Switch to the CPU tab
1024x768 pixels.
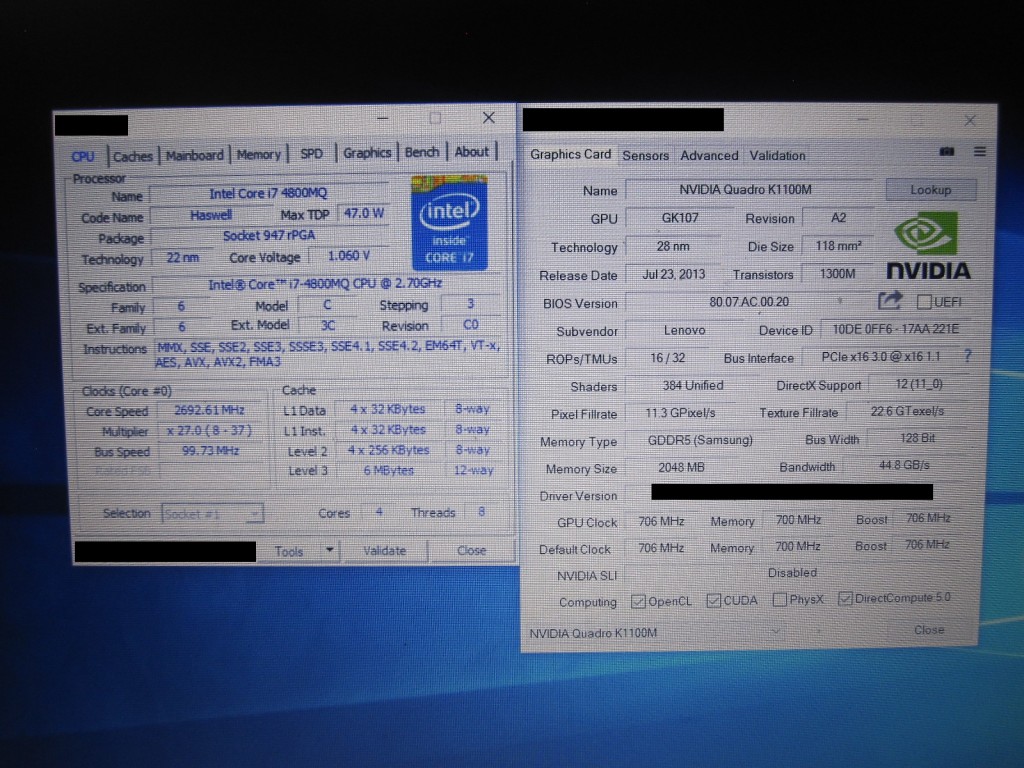(x=83, y=157)
